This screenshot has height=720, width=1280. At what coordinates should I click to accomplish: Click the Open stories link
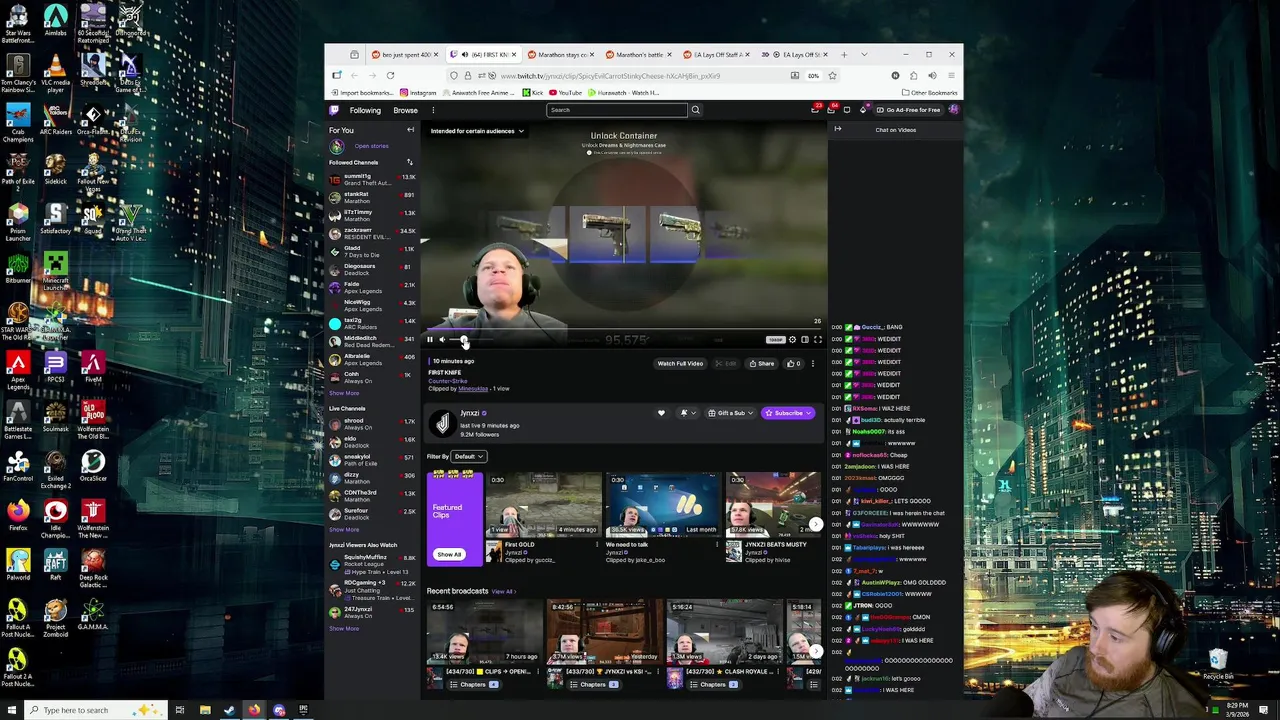pos(371,146)
